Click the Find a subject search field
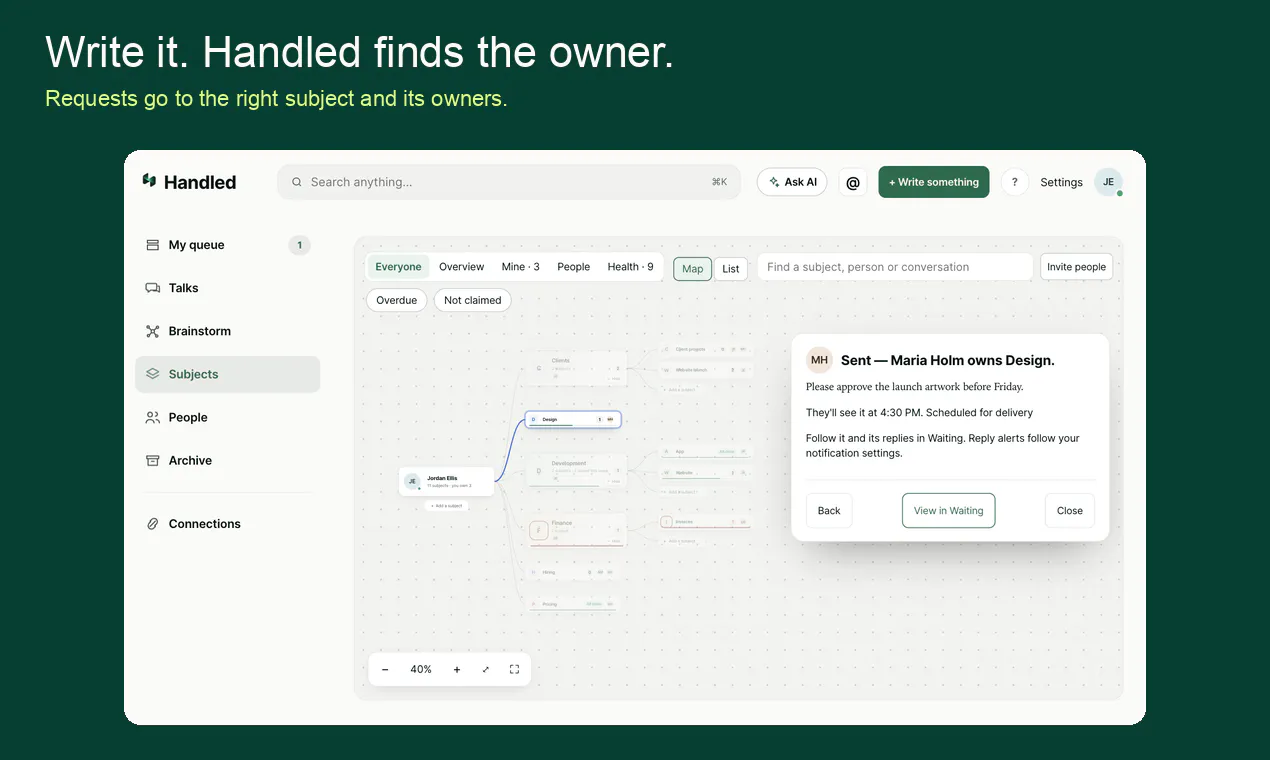The width and height of the screenshot is (1270, 760). coord(895,267)
